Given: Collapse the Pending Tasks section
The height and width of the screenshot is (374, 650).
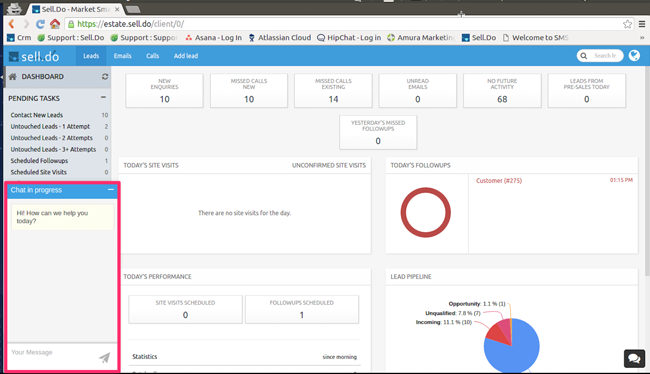Looking at the screenshot, I should pyautogui.click(x=103, y=97).
